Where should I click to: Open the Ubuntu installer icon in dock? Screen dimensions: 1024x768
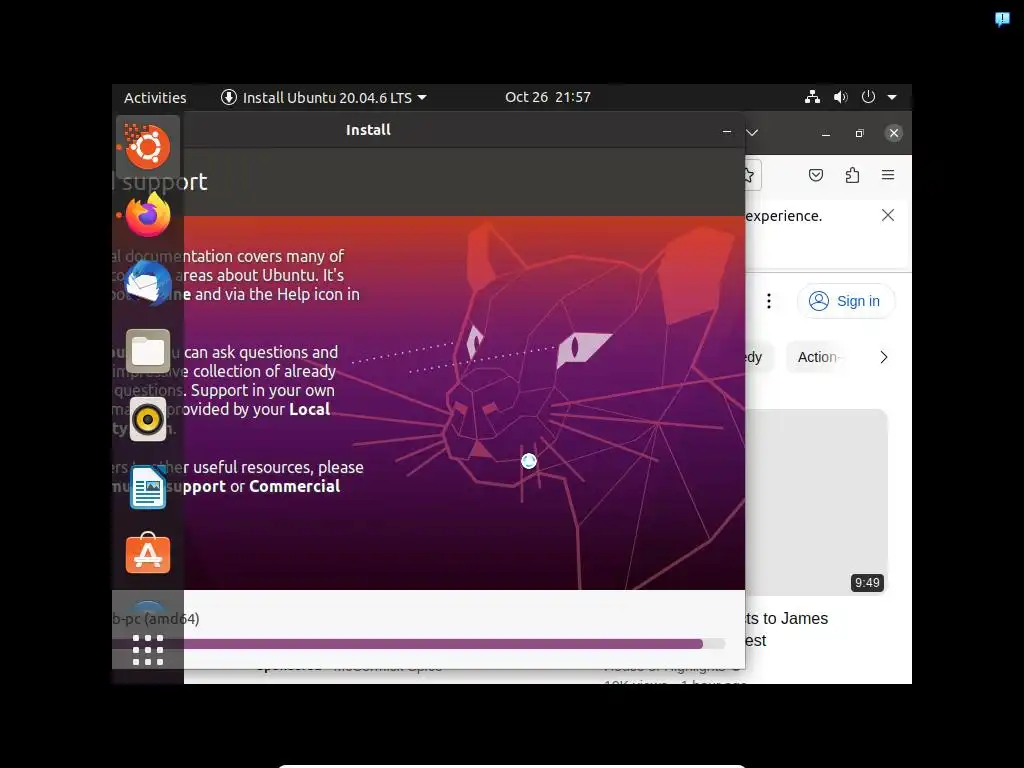point(148,146)
